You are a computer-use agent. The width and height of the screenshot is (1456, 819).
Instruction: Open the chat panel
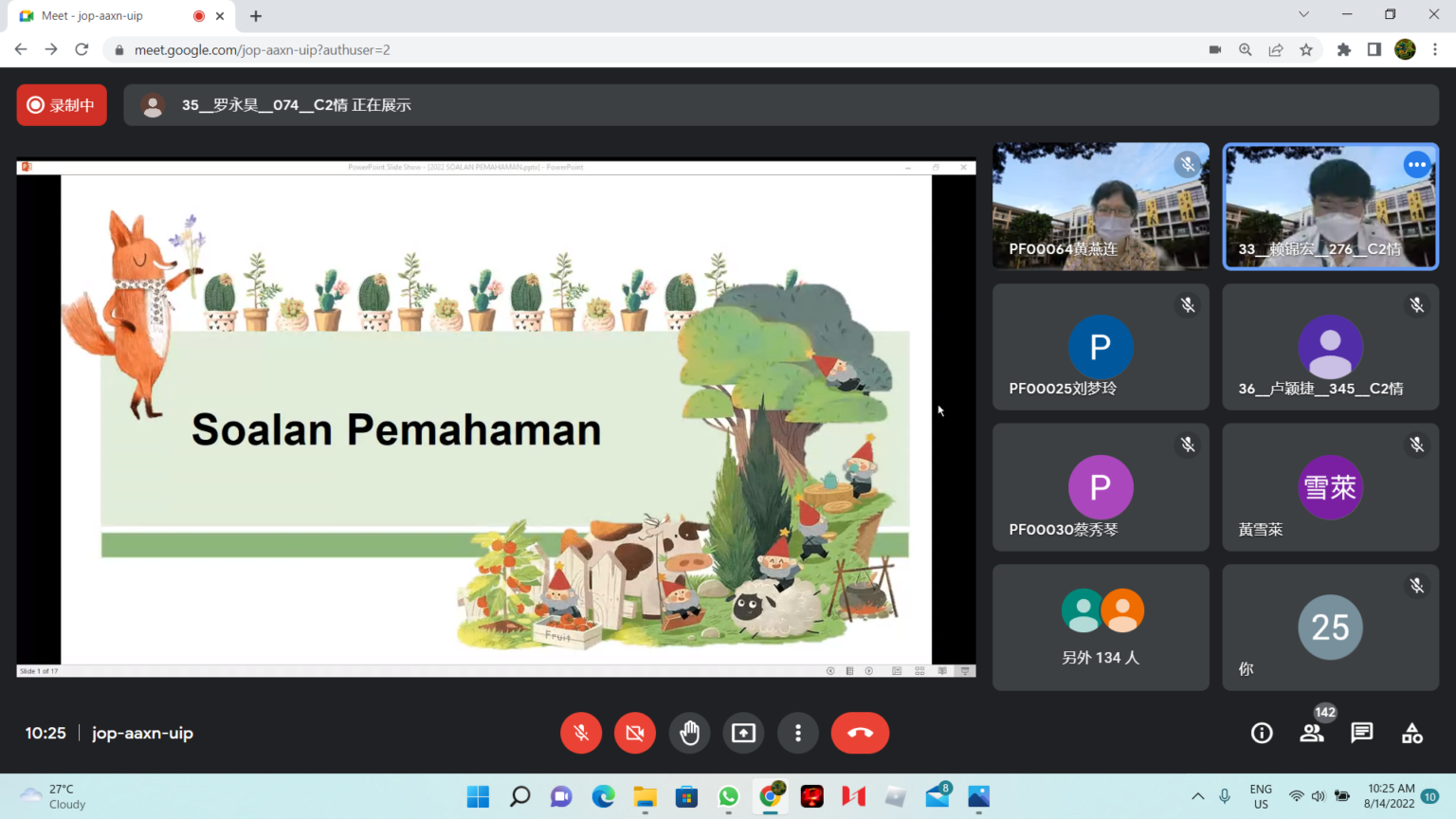1362,733
